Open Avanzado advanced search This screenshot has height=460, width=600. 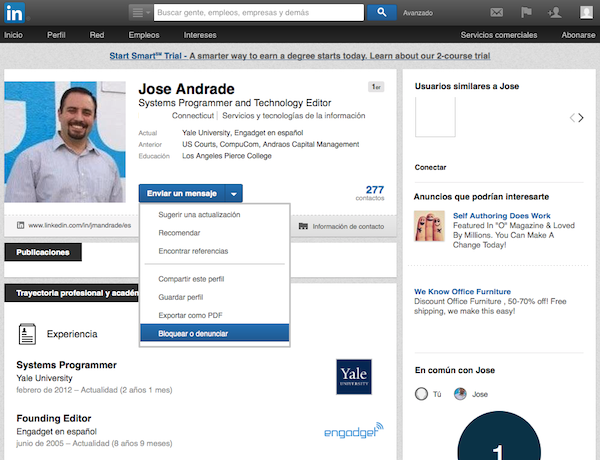pyautogui.click(x=417, y=13)
